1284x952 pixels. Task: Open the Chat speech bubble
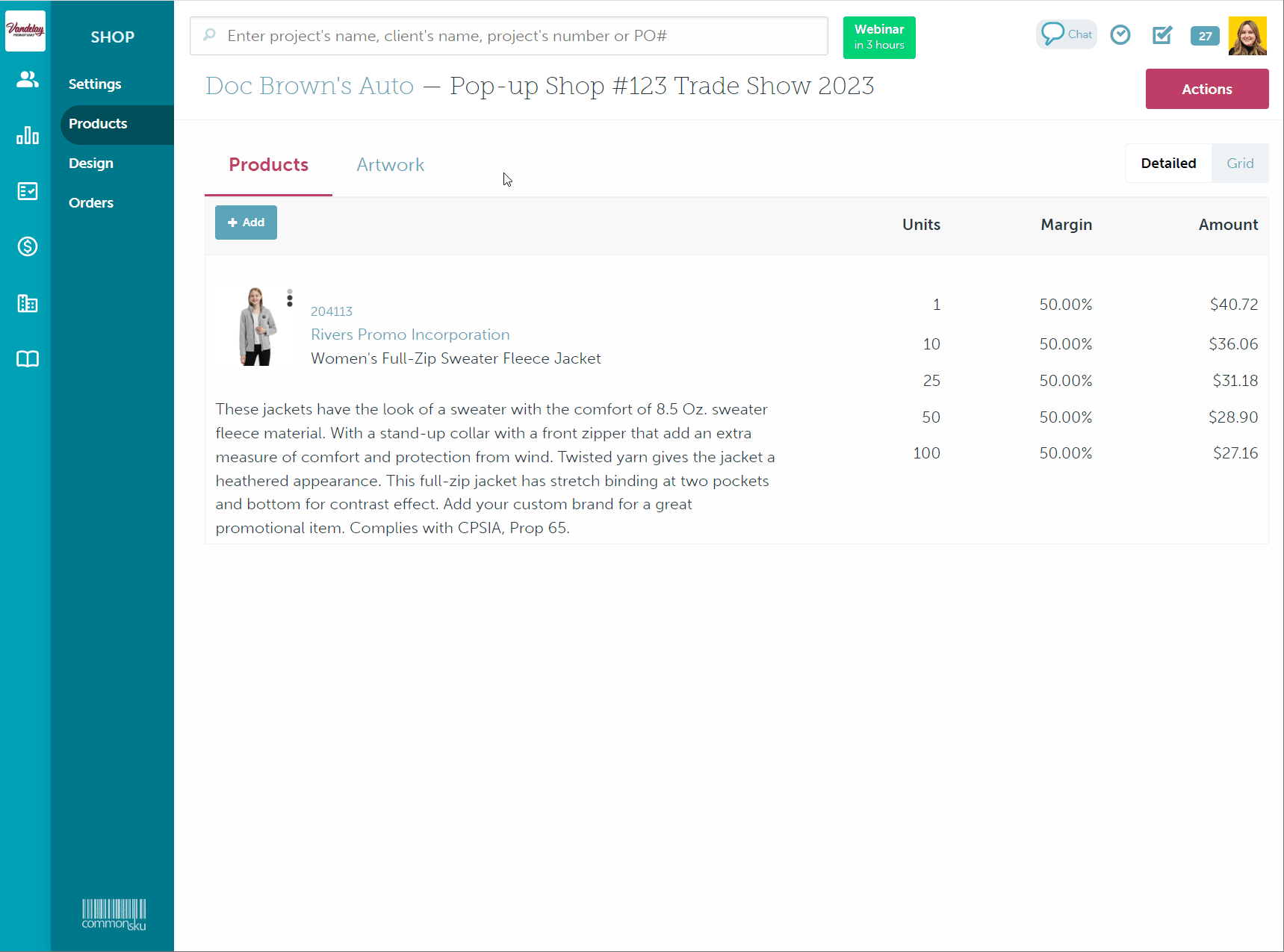tap(1066, 34)
